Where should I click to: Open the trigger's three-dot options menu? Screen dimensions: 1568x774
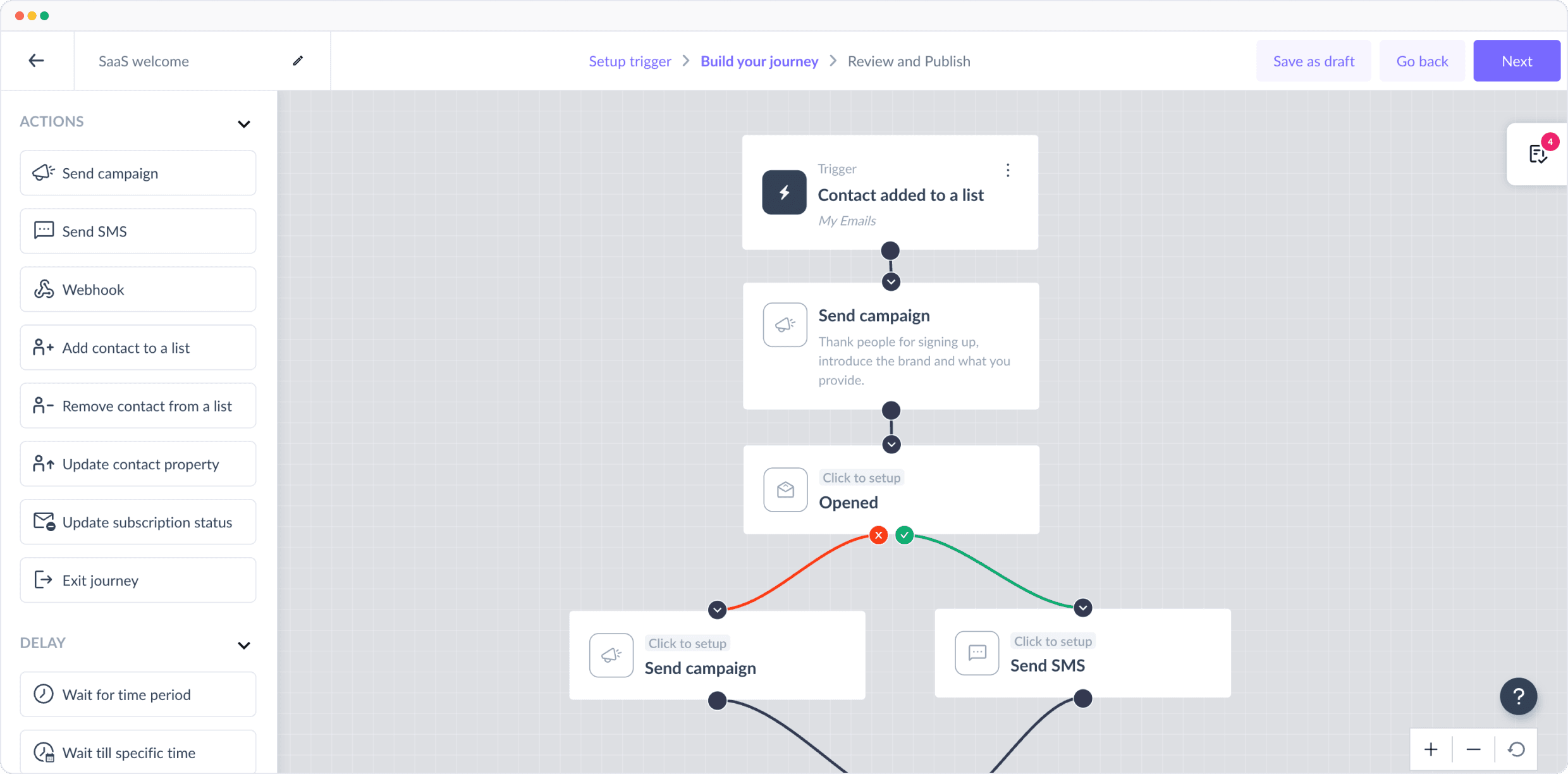(x=1008, y=170)
